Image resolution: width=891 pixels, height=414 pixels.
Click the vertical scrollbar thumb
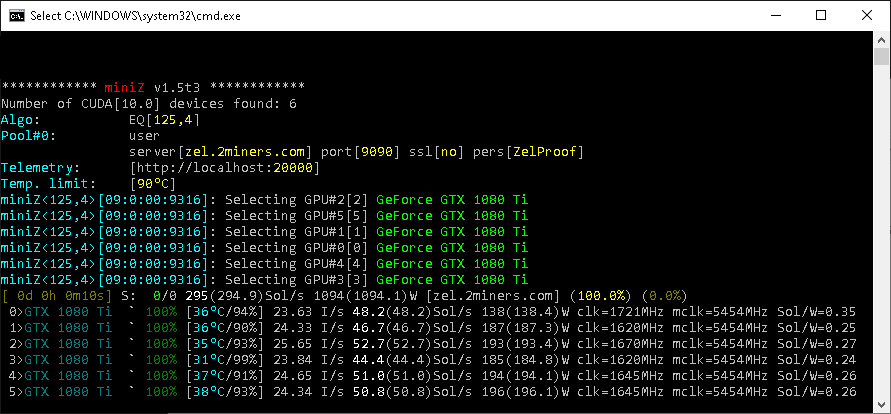(881, 57)
